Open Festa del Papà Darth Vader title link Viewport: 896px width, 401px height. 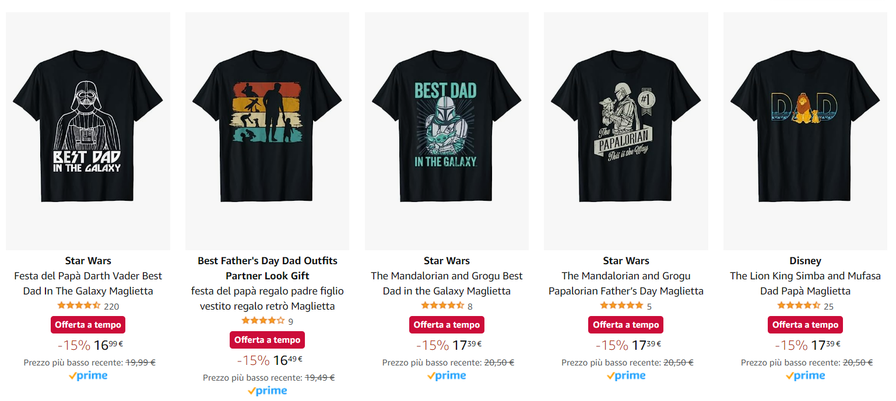88,283
